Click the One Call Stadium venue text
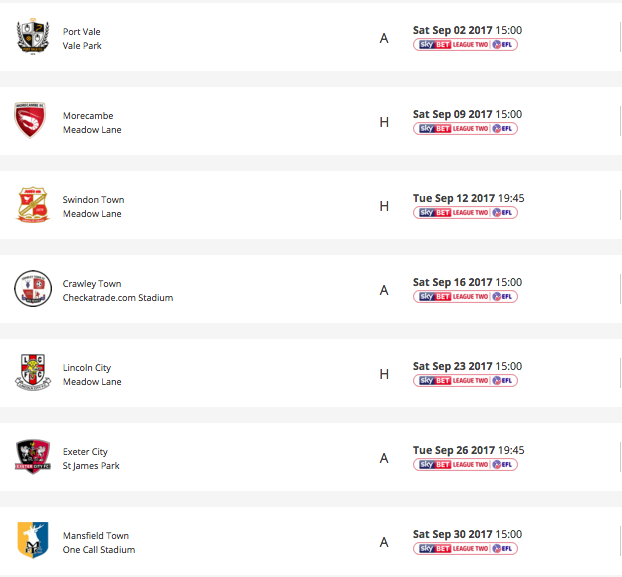Image resolution: width=622 pixels, height=577 pixels. pyautogui.click(x=99, y=550)
